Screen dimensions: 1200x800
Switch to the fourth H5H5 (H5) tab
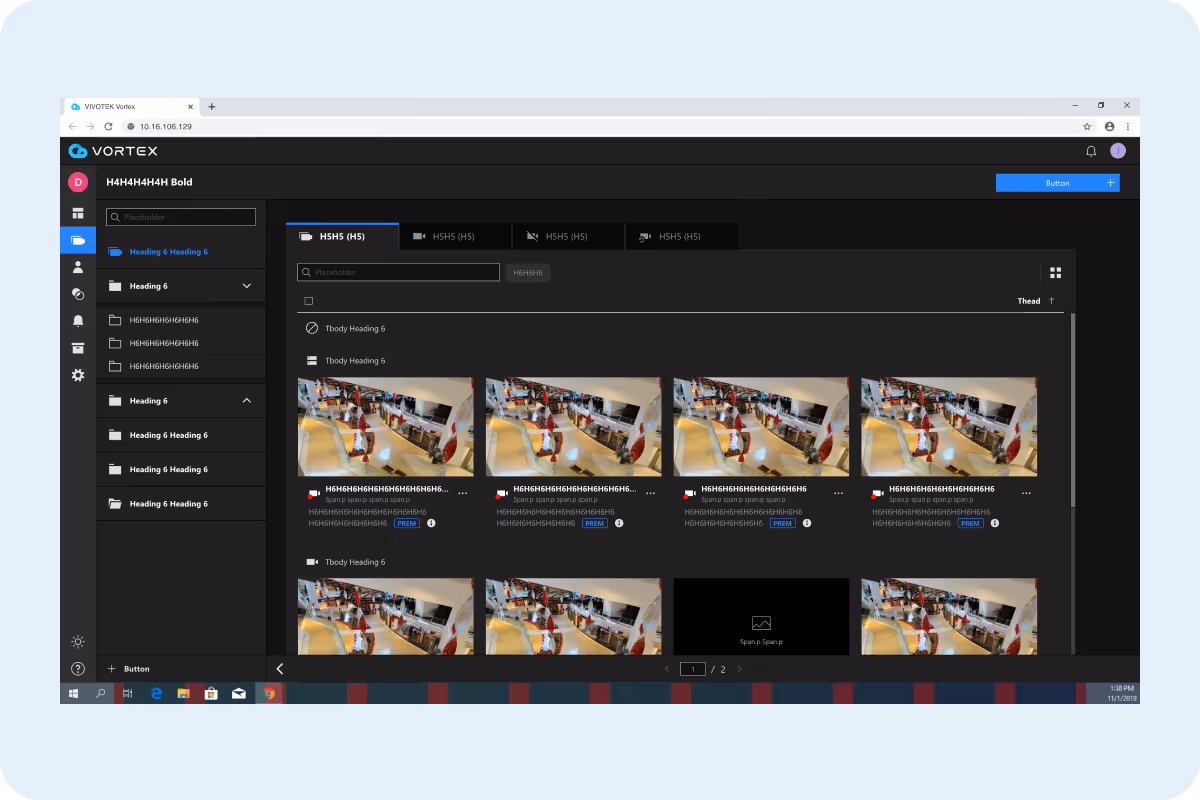[x=681, y=237]
